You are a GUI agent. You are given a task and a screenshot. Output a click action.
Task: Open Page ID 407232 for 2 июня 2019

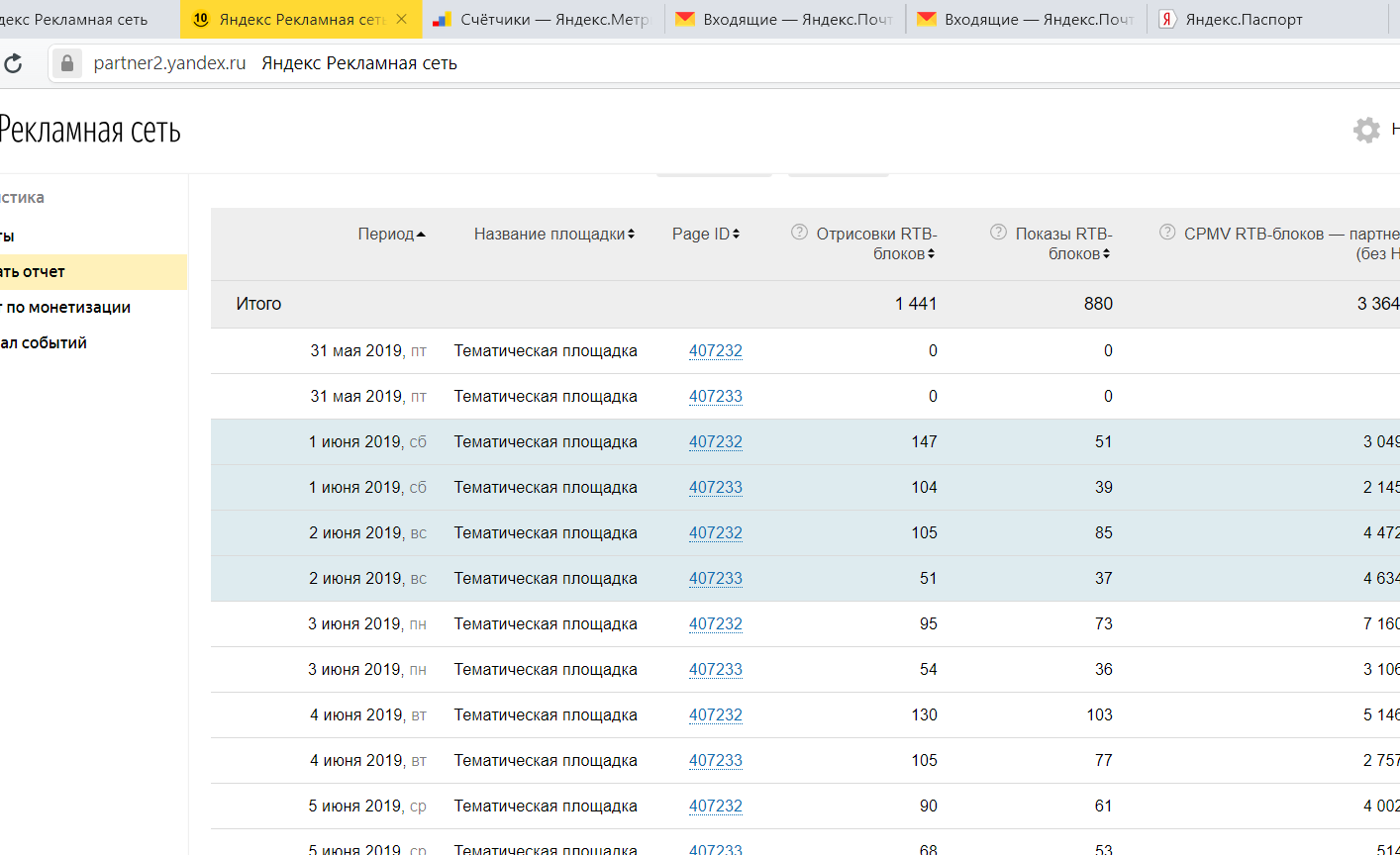pos(716,533)
